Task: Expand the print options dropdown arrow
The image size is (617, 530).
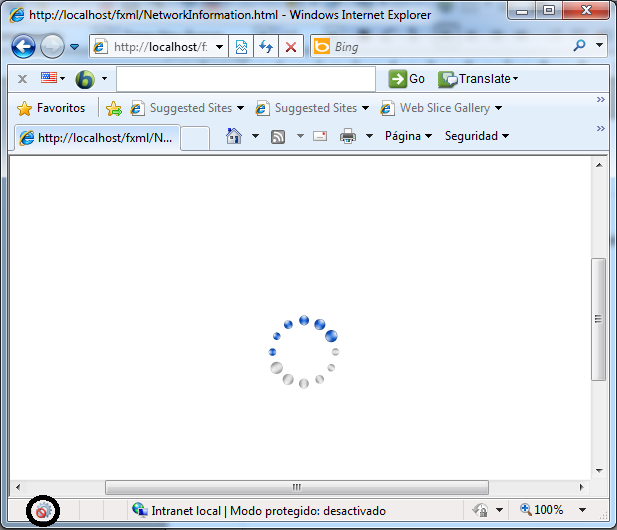Action: (369, 136)
